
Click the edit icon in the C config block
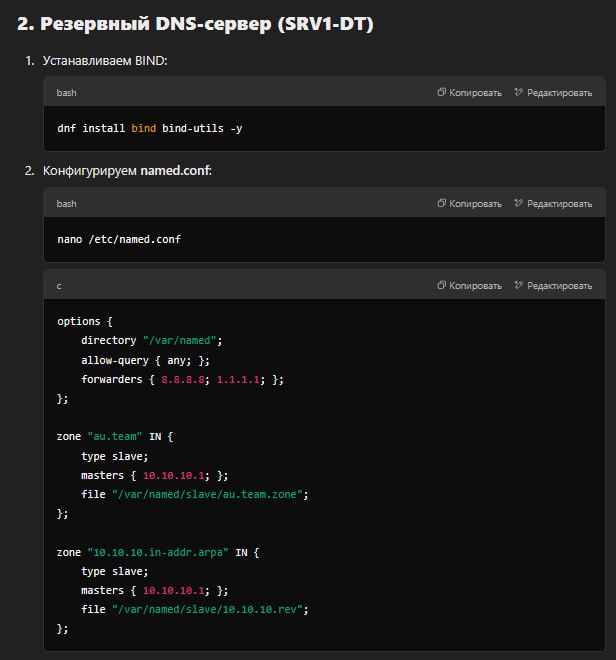(x=518, y=285)
